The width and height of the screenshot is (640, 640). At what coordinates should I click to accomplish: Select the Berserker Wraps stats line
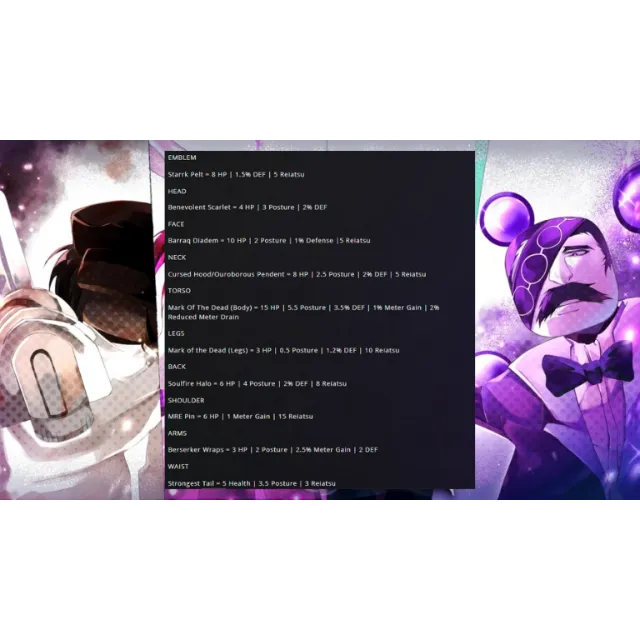click(x=272, y=450)
